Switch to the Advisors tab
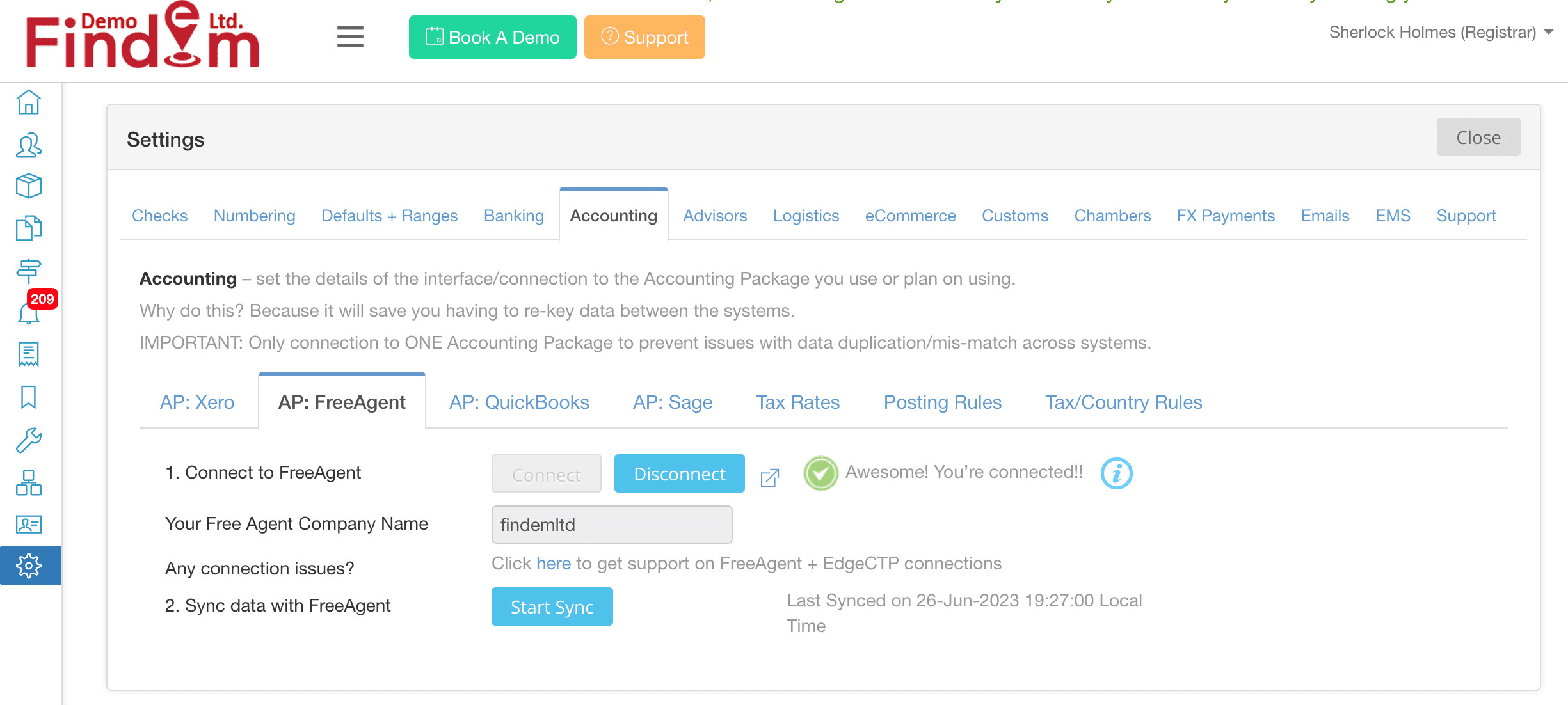The image size is (1568, 705). click(715, 216)
